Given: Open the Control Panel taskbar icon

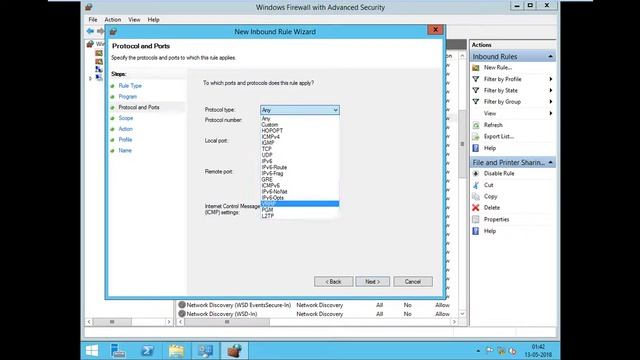Looking at the screenshot, I should (205, 351).
